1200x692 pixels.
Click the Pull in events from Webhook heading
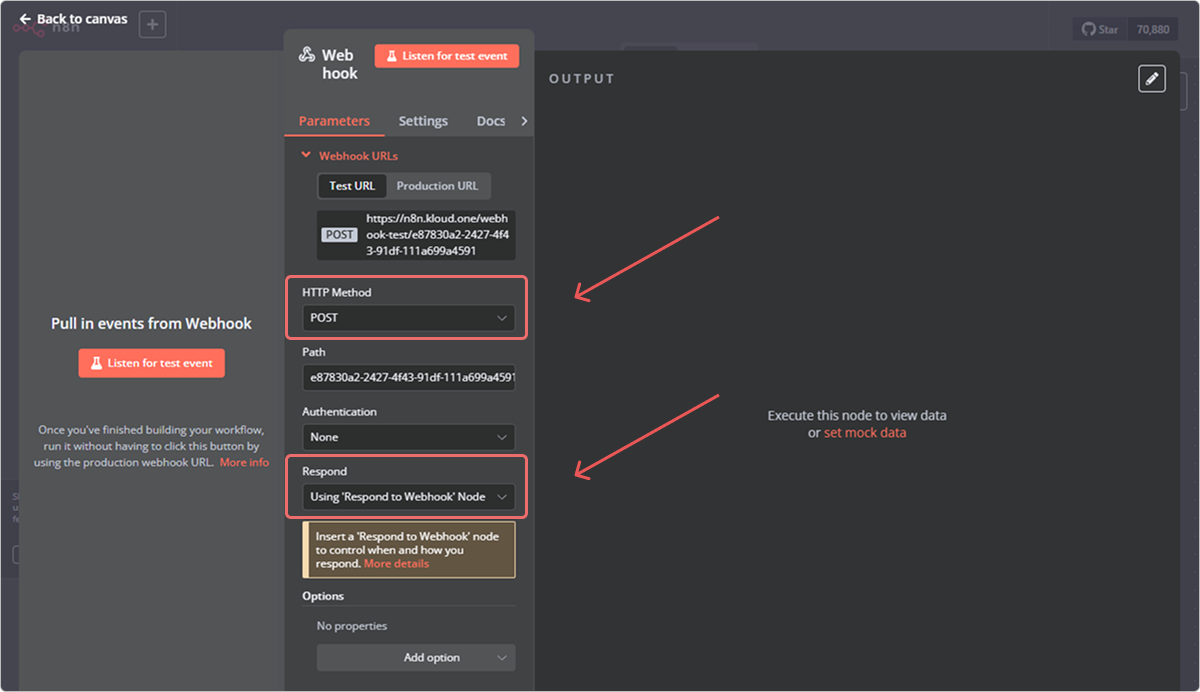pos(152,323)
